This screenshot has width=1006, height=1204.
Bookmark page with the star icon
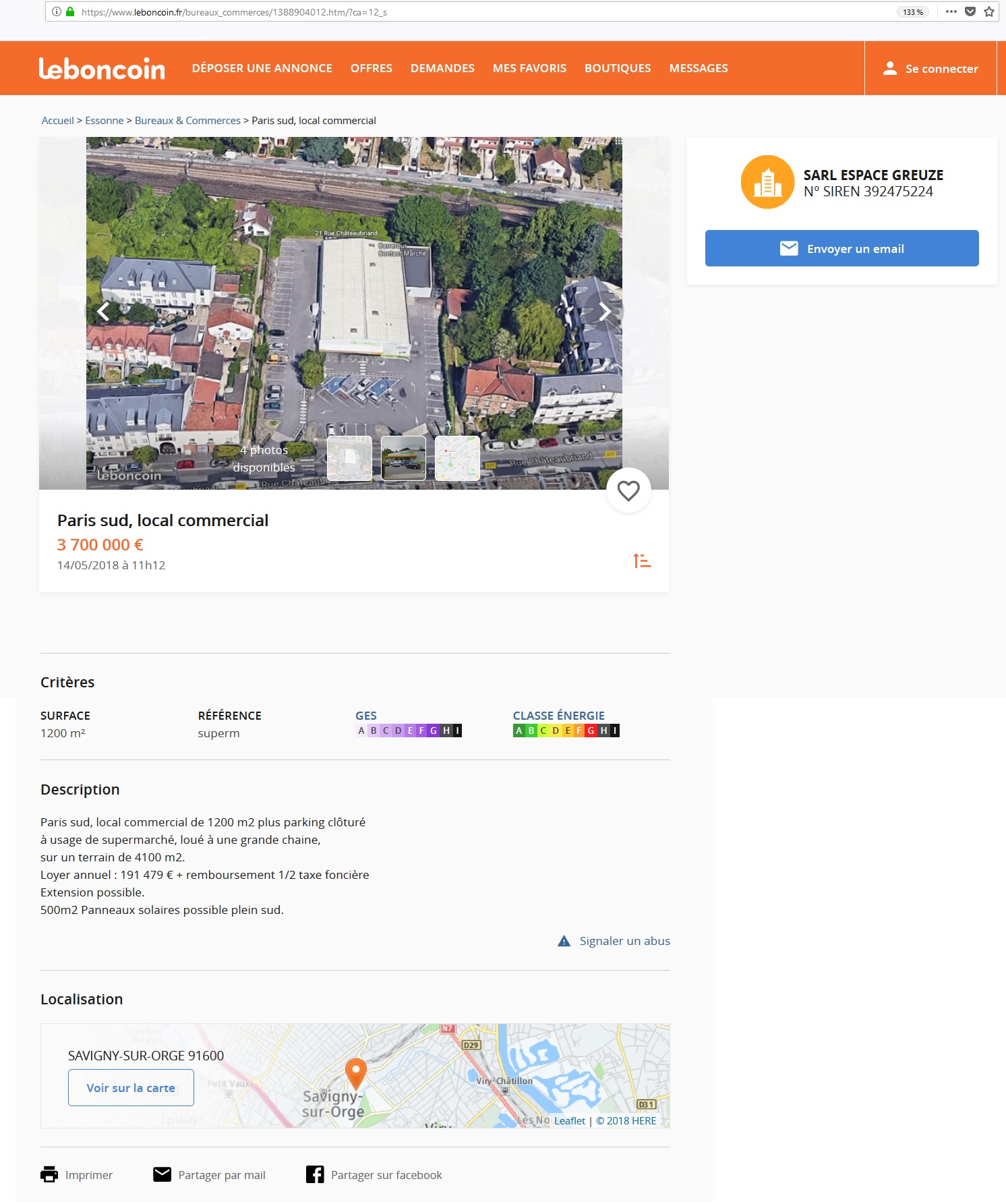(x=988, y=11)
